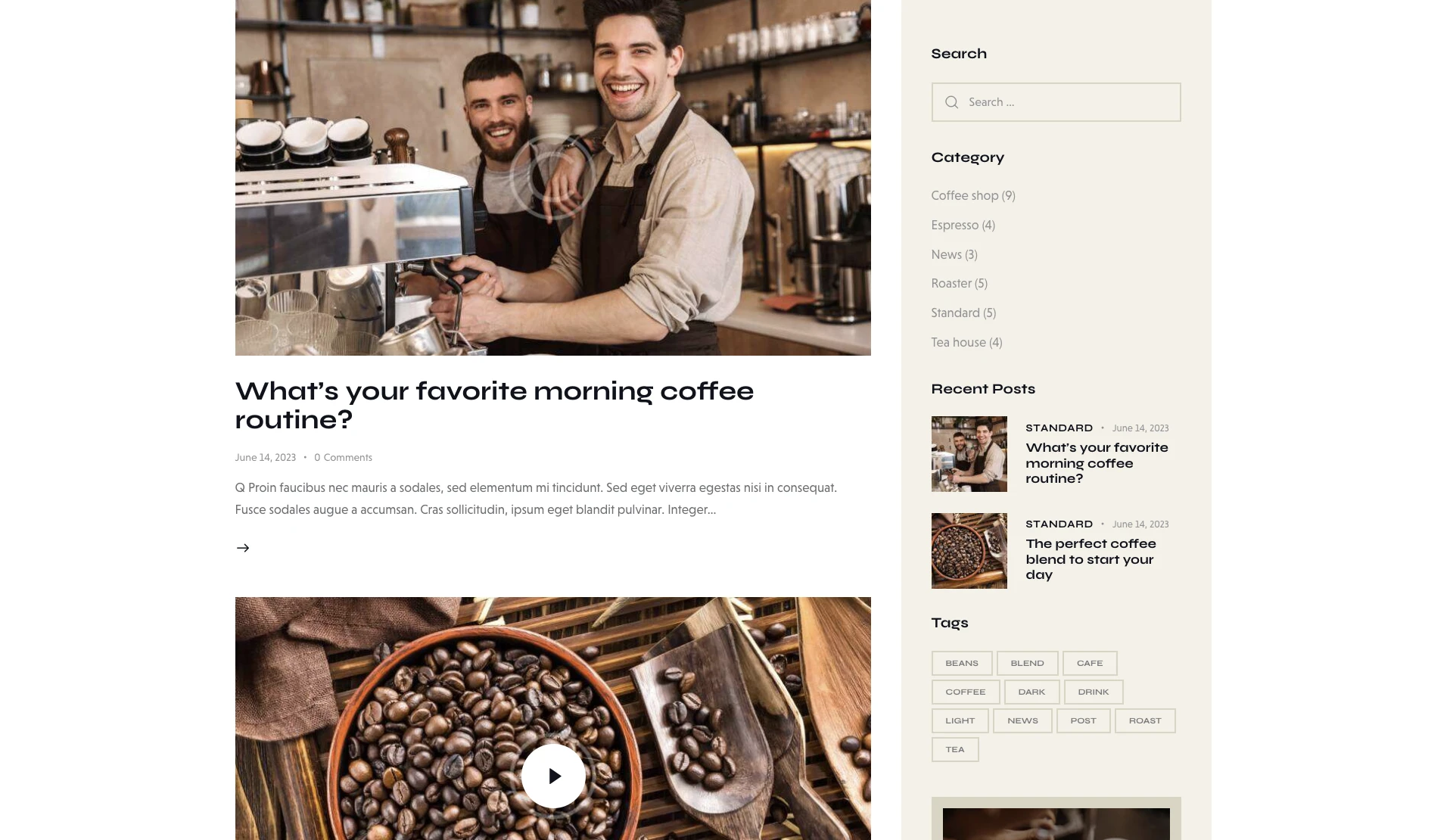The width and height of the screenshot is (1453, 840).
Task: Choose the DARK tag
Action: click(x=1031, y=692)
